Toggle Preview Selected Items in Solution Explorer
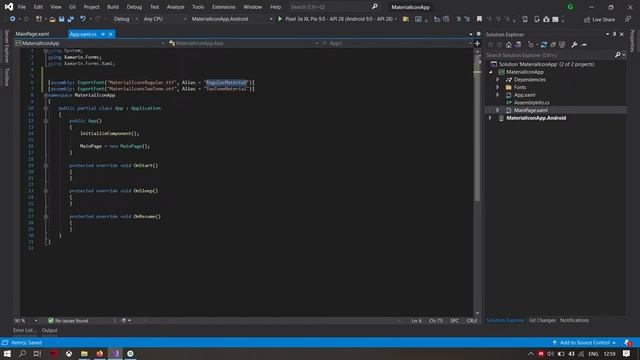Viewport: 640px width, 360px height. click(x=584, y=45)
